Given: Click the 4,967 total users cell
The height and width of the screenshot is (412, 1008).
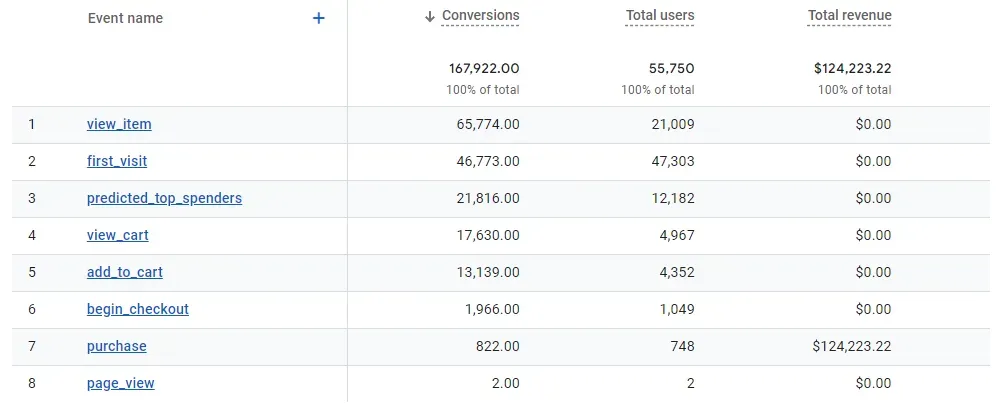Looking at the screenshot, I should [x=676, y=235].
